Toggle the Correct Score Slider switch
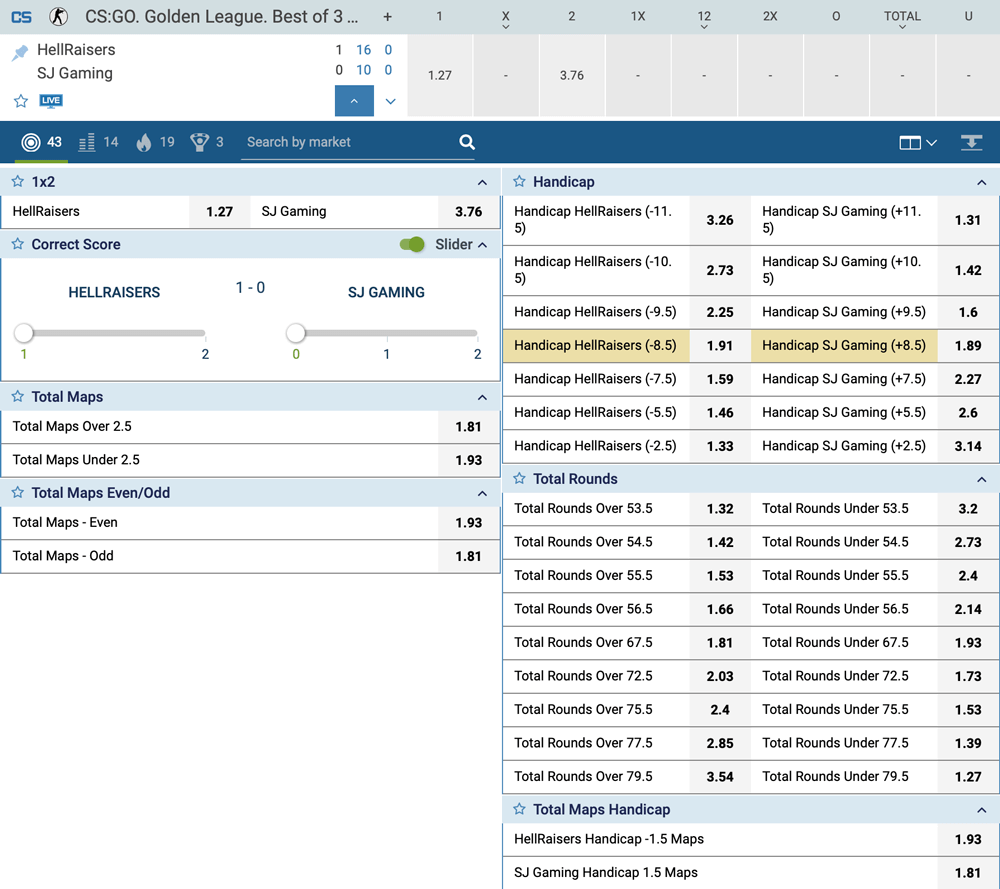This screenshot has height=889, width=1000. pos(412,244)
